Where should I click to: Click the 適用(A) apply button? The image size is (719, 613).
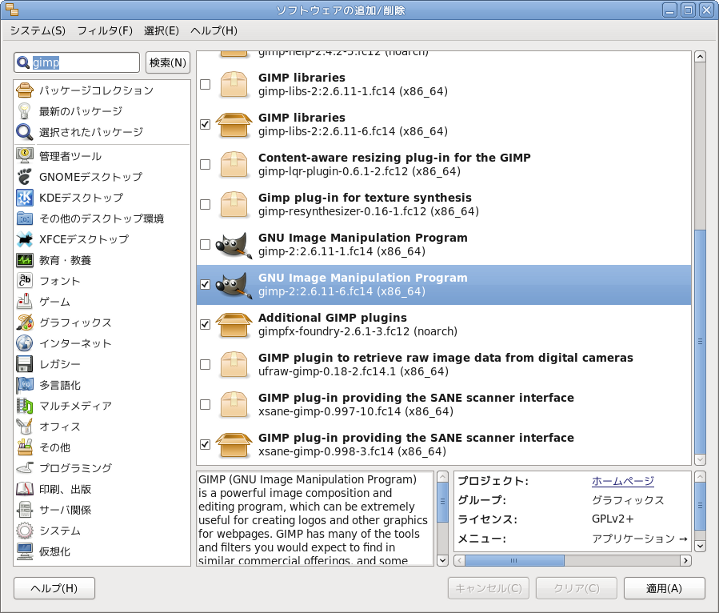pyautogui.click(x=664, y=588)
